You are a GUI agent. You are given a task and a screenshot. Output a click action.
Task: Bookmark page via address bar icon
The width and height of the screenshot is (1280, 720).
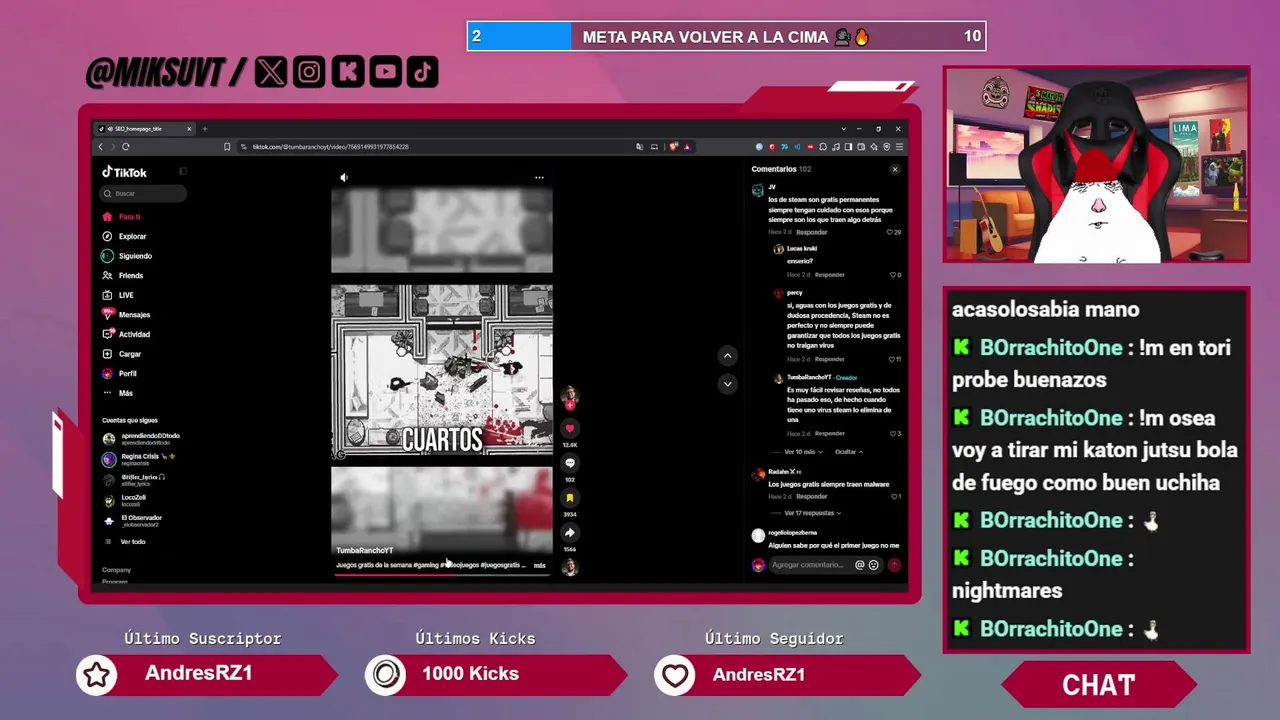pos(227,147)
